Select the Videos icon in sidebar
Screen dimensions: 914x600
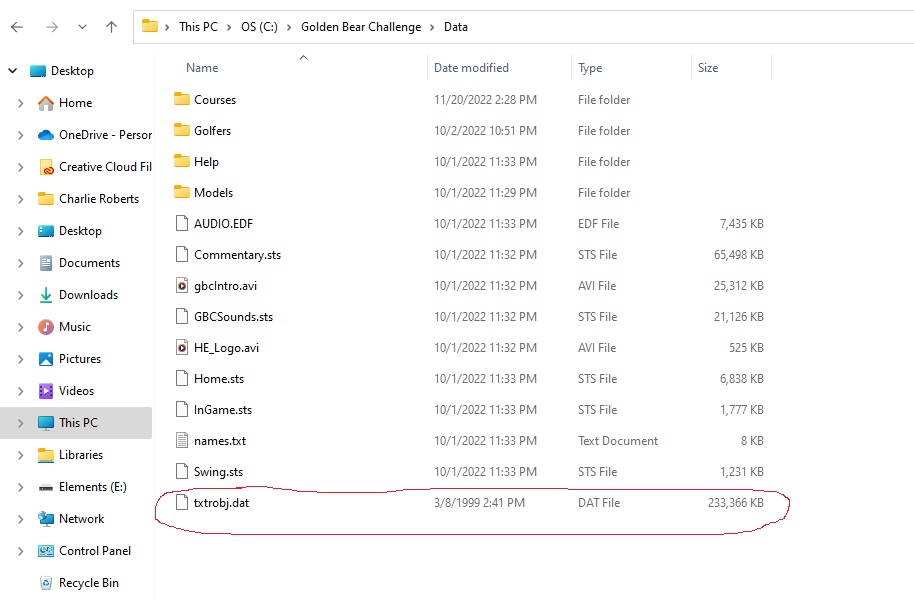coord(45,391)
